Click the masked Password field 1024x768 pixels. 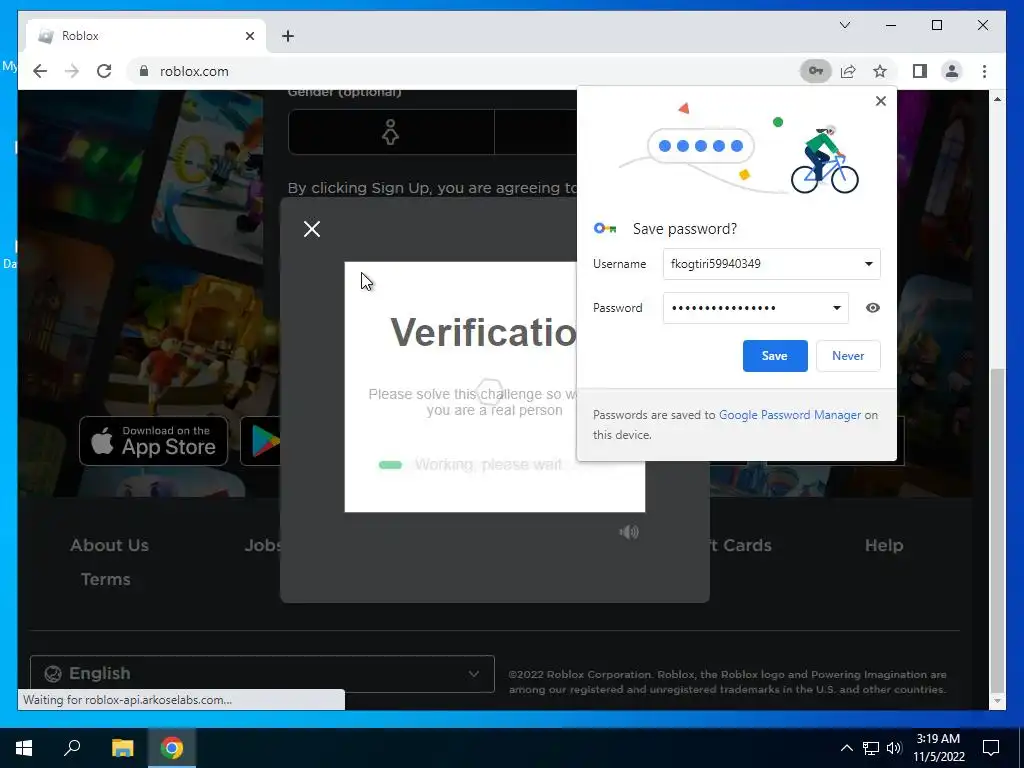(x=756, y=308)
